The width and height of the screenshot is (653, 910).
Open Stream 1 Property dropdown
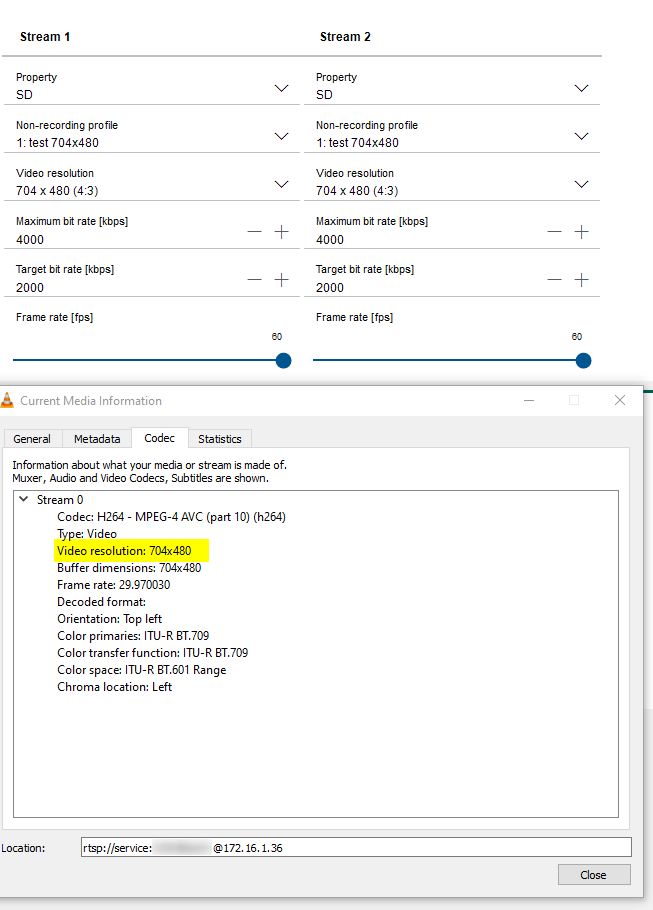281,88
